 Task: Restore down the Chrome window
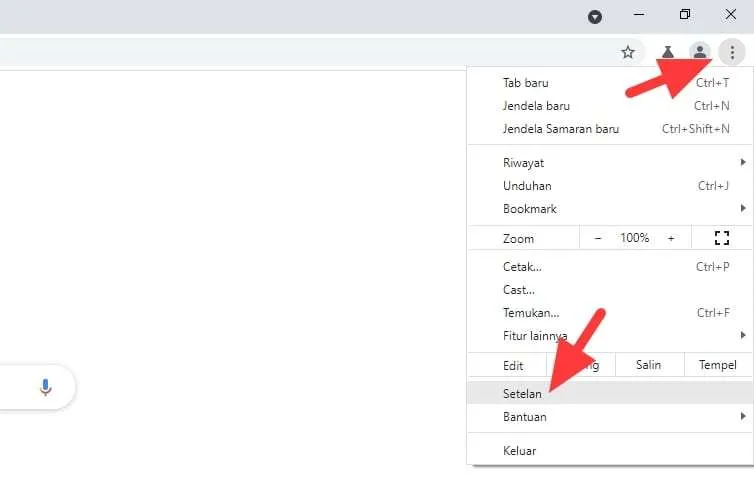click(685, 15)
